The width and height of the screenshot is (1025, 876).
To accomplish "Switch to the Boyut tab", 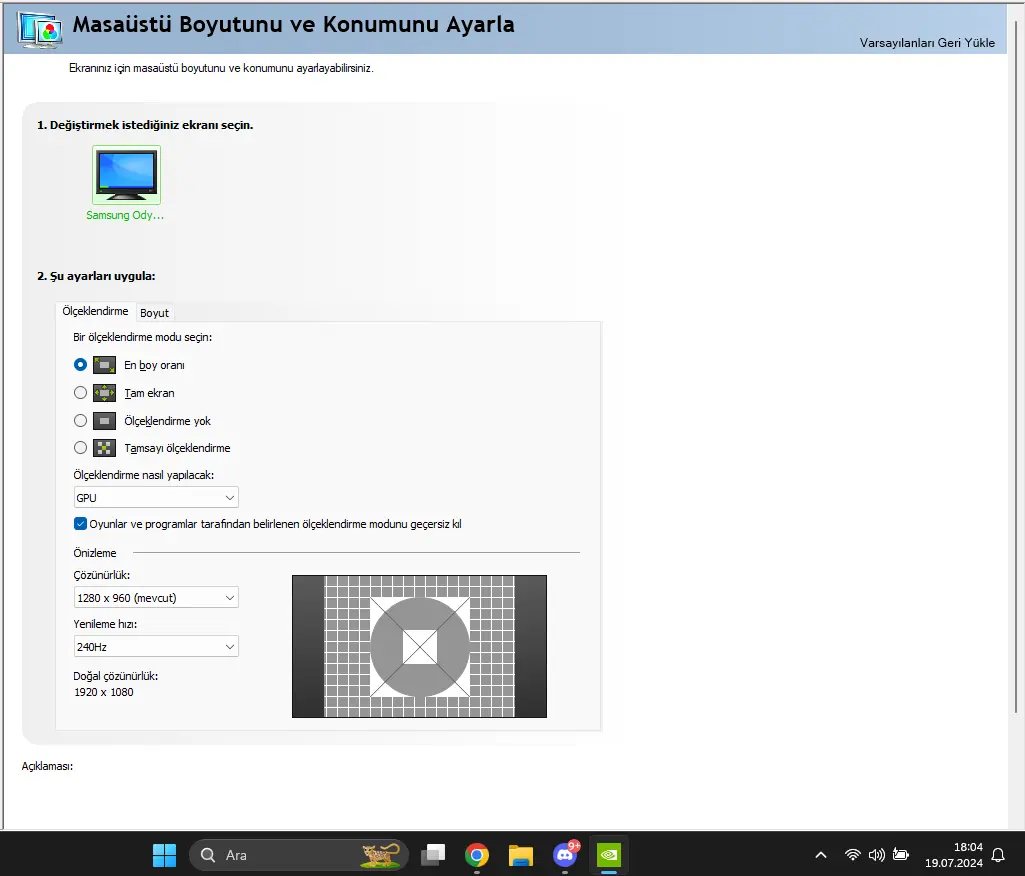I will click(154, 313).
